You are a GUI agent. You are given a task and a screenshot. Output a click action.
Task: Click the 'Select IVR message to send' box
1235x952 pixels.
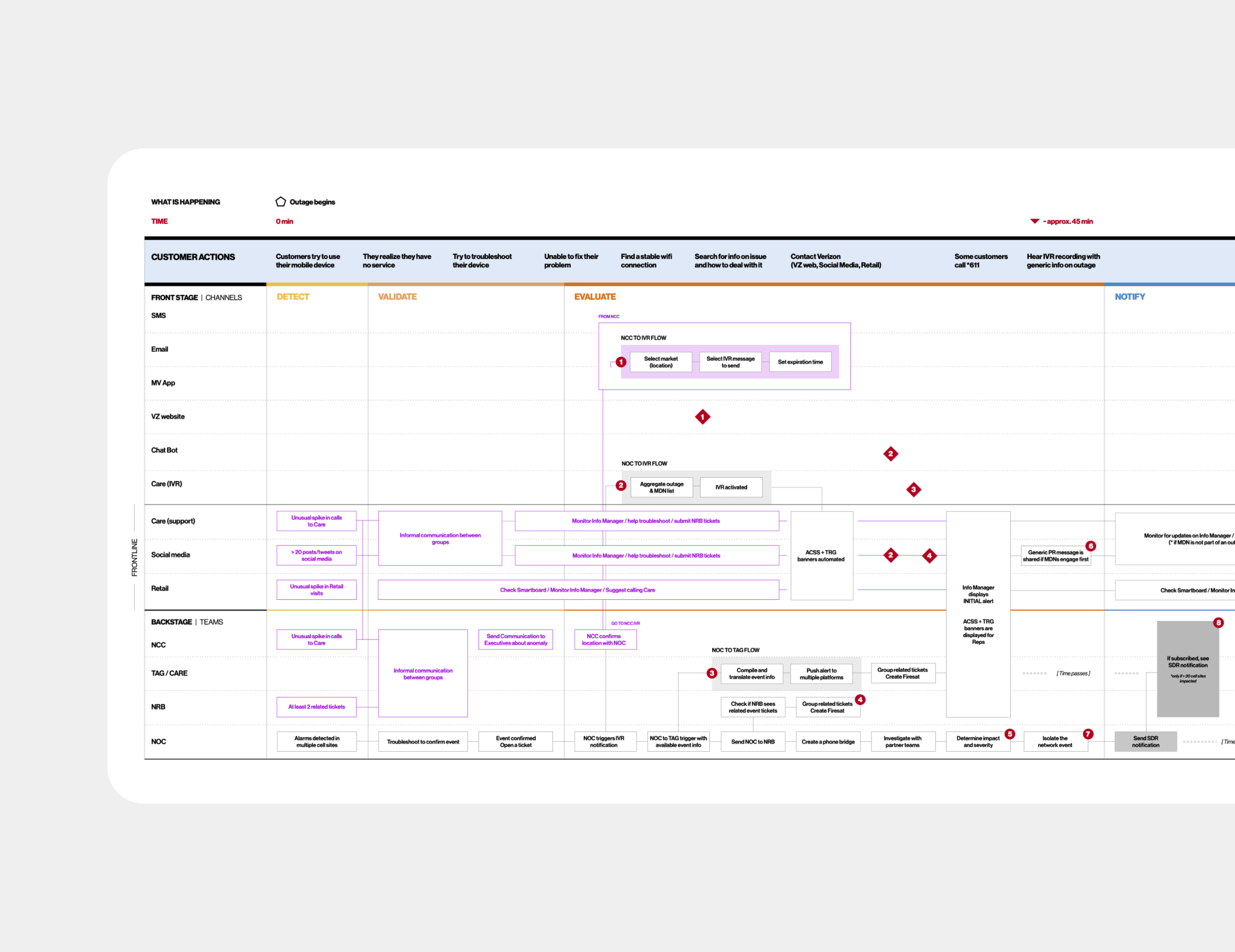pos(730,362)
